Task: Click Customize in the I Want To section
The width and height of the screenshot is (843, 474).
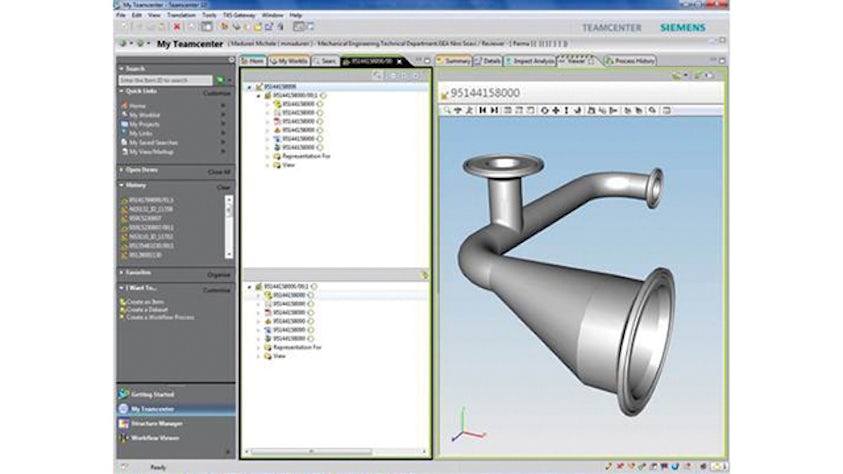Action: tap(217, 290)
